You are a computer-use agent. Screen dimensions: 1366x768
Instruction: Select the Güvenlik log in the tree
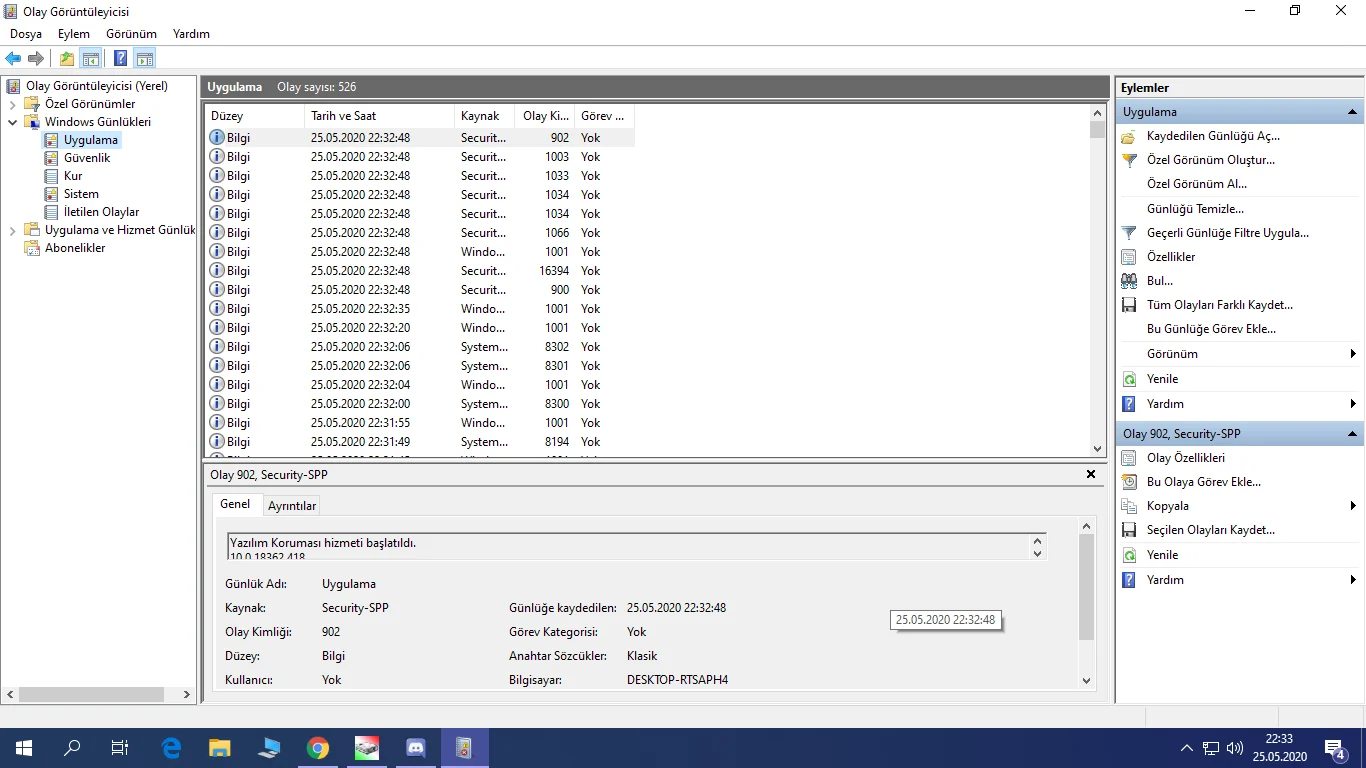click(87, 158)
